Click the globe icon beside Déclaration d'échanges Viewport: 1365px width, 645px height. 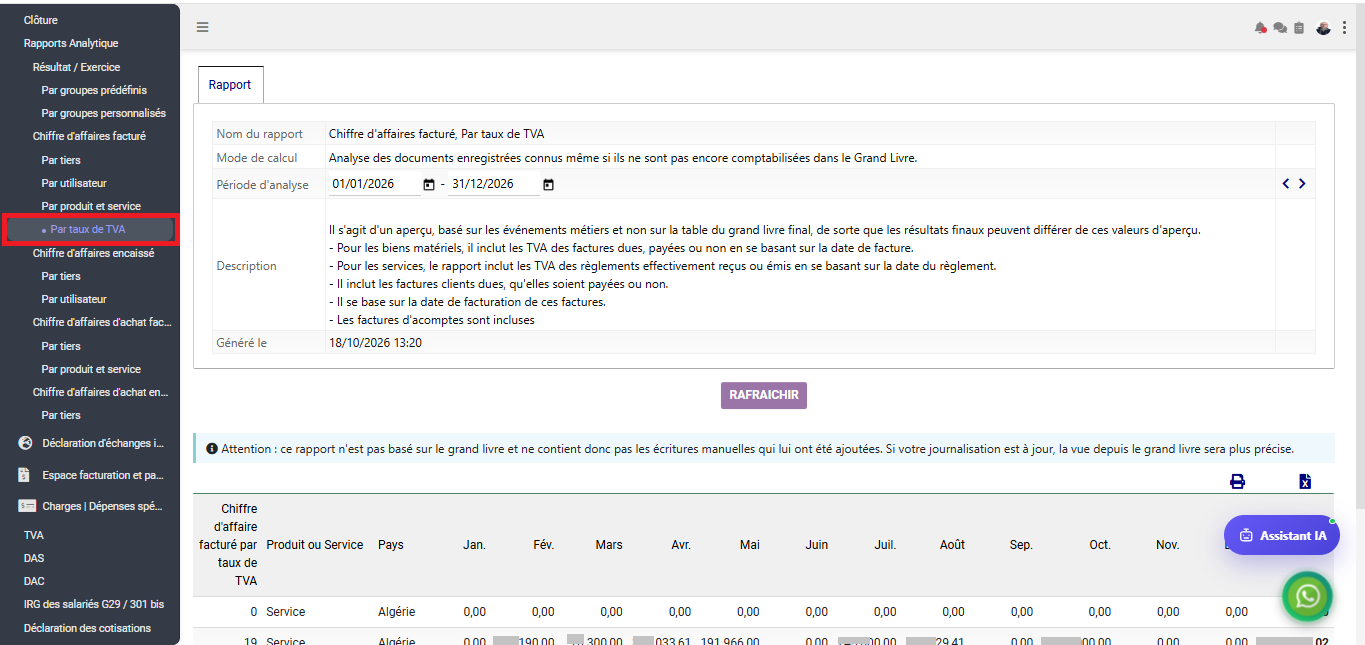pos(26,443)
